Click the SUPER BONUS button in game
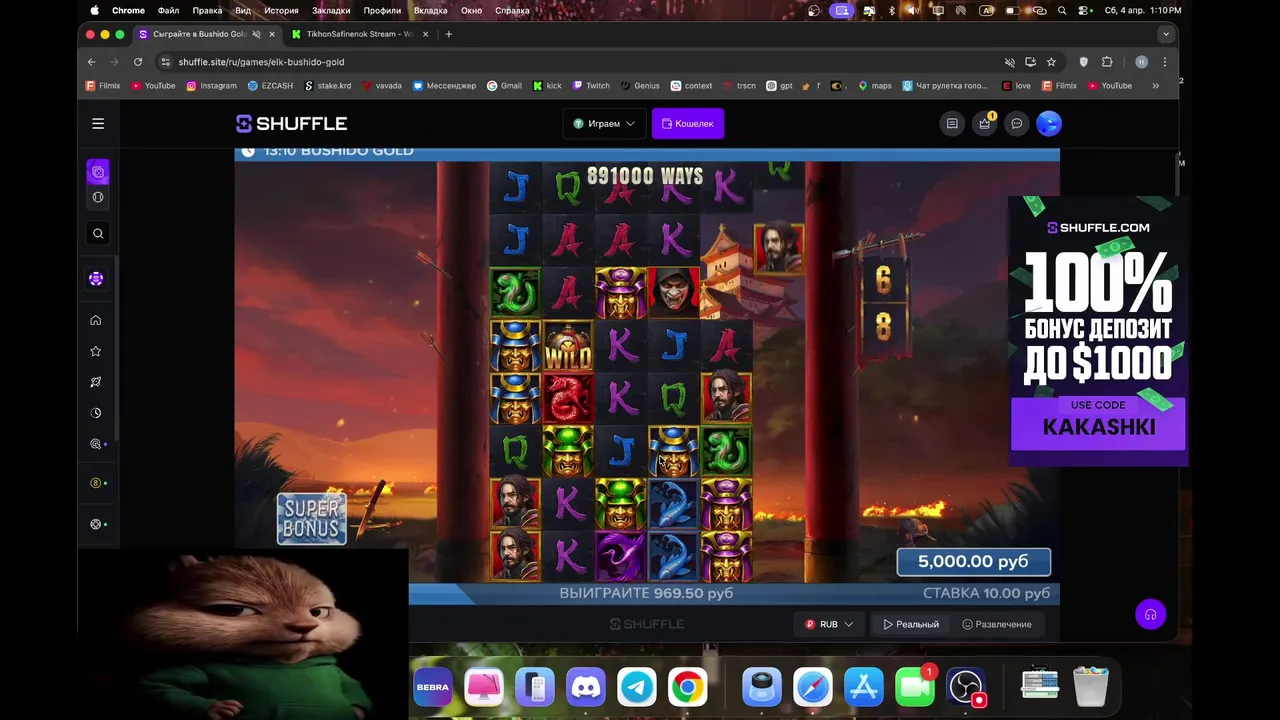Image resolution: width=1280 pixels, height=720 pixels. coord(312,518)
